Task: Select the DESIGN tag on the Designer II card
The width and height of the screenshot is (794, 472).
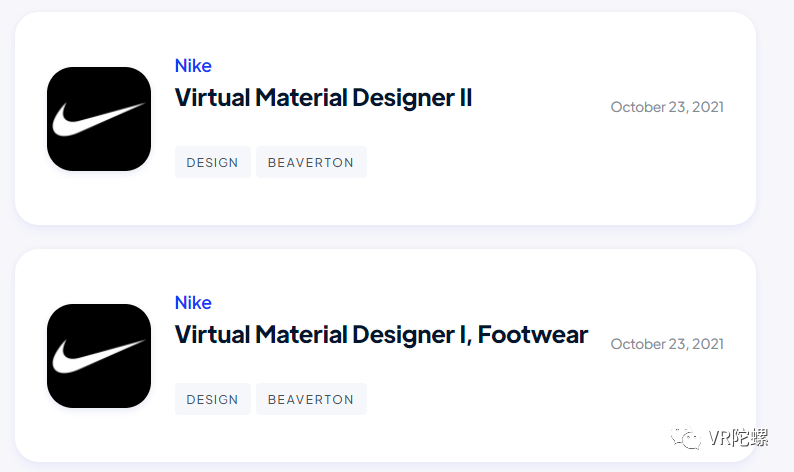Action: [213, 162]
